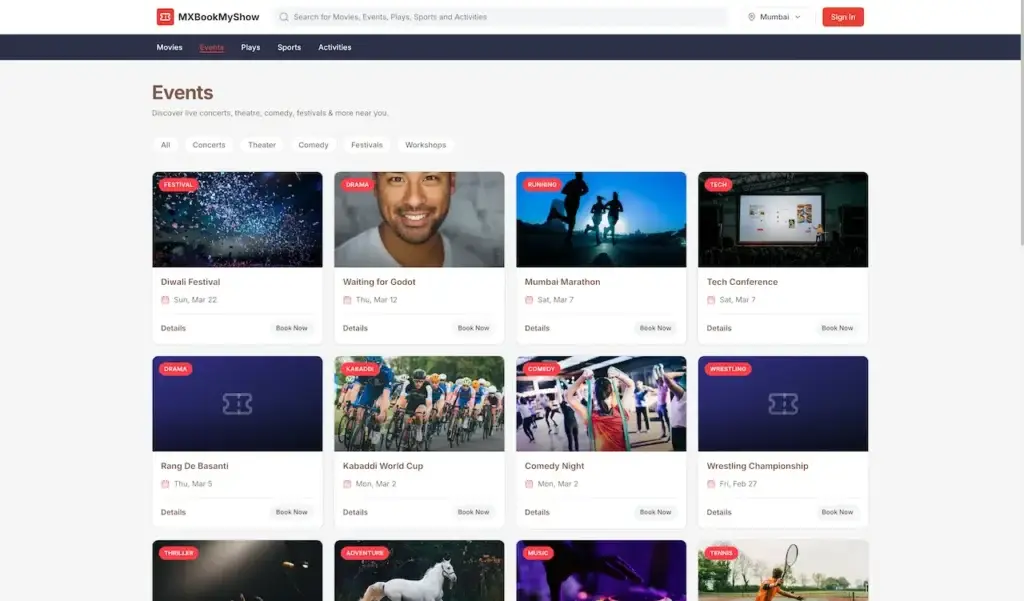Image resolution: width=1024 pixels, height=601 pixels.
Task: Click calendar icon on Kabaddi World Cup card
Action: [x=347, y=484]
